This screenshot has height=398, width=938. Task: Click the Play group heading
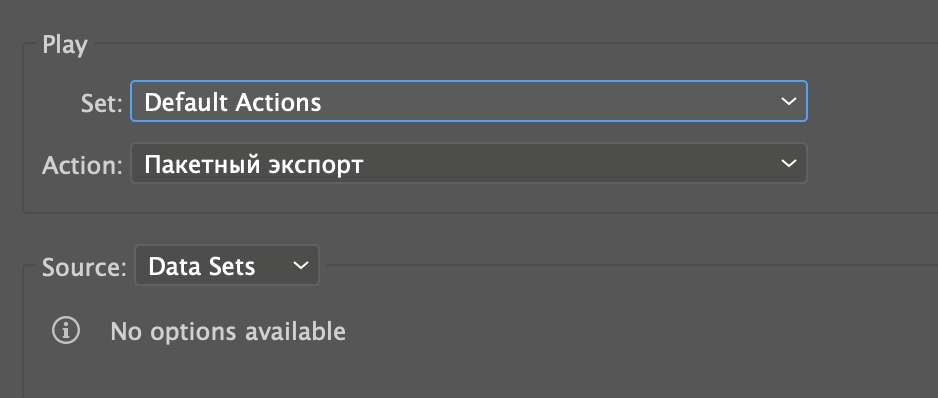[65, 45]
